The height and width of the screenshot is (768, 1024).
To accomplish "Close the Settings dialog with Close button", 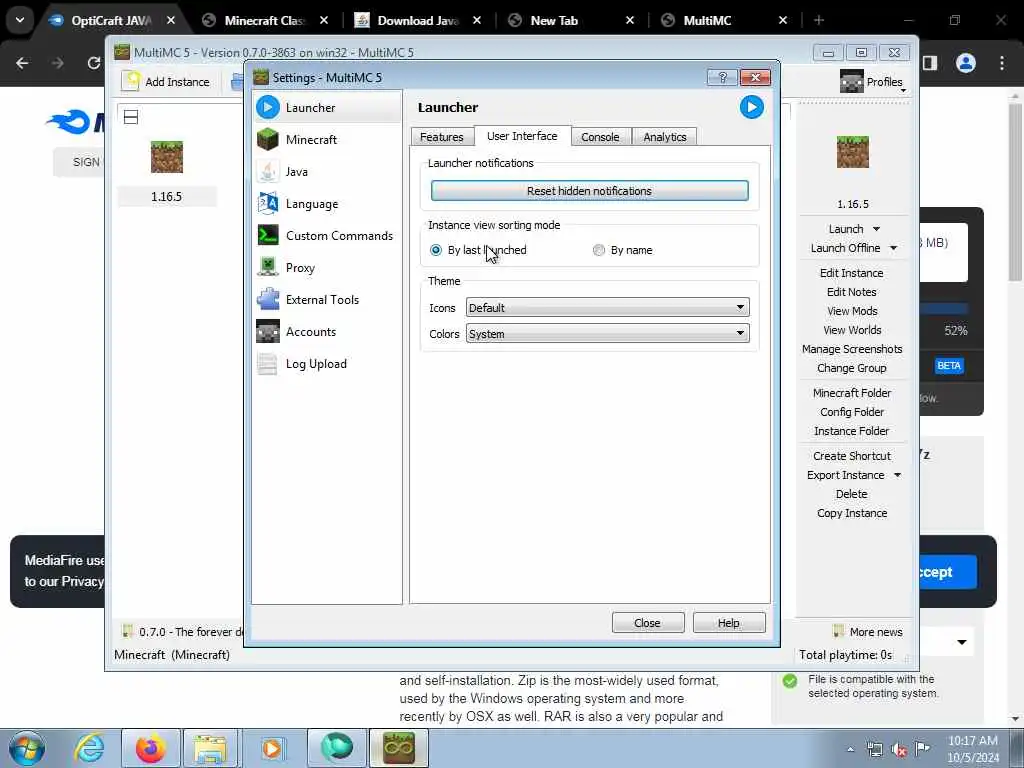I will tap(647, 623).
